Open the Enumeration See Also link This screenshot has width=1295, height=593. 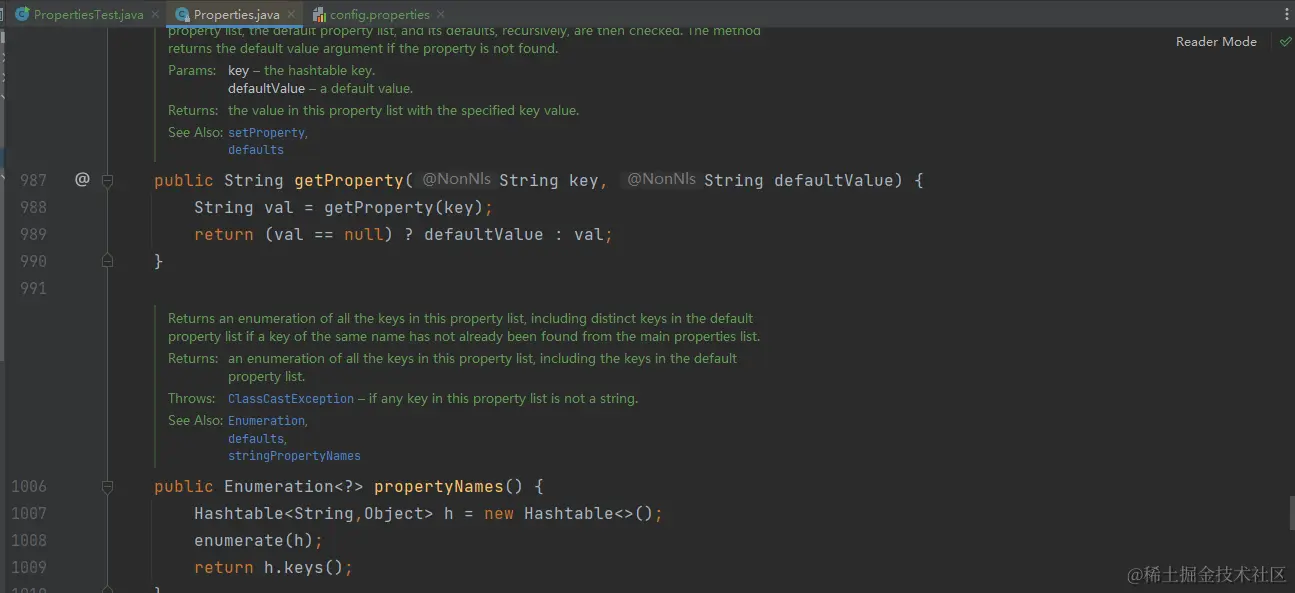[266, 421]
